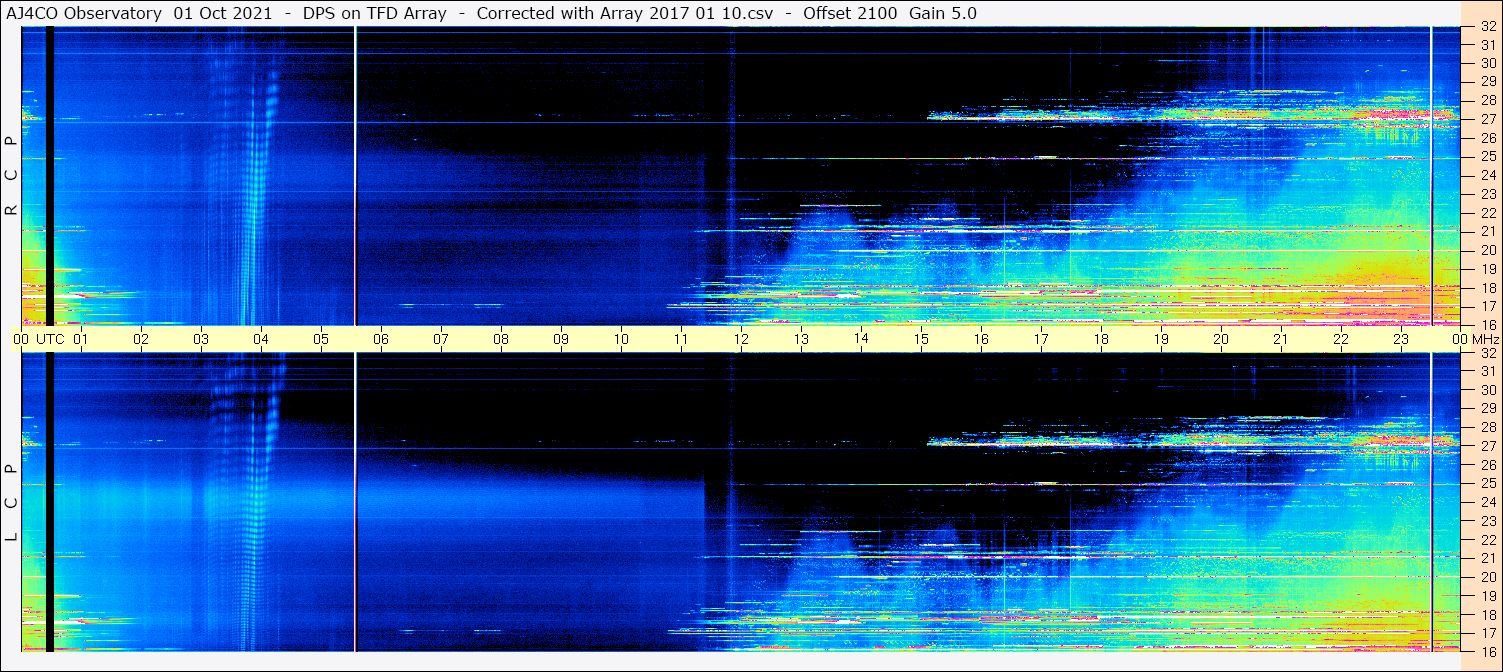Select the 09 hour tick on the time axis
1503x672 pixels.
click(x=561, y=339)
